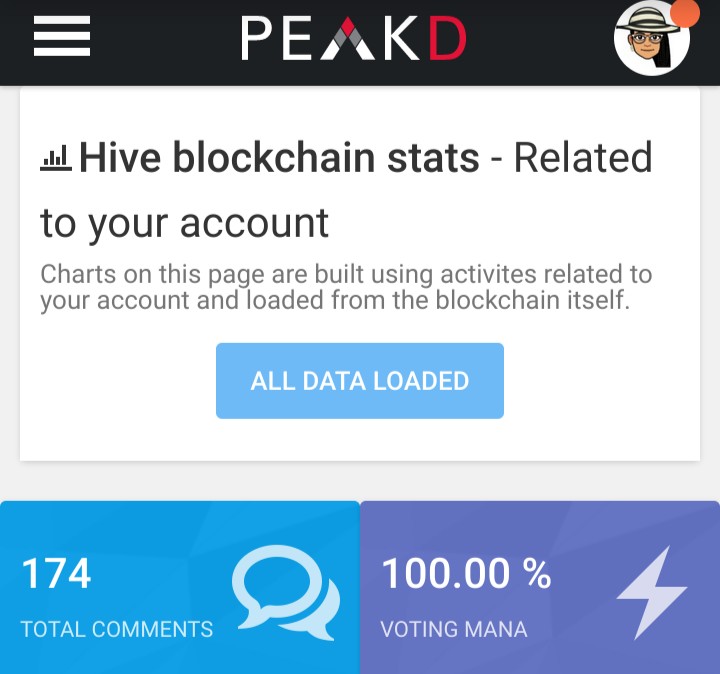Click the ALL DATA LOADED button

[x=360, y=381]
